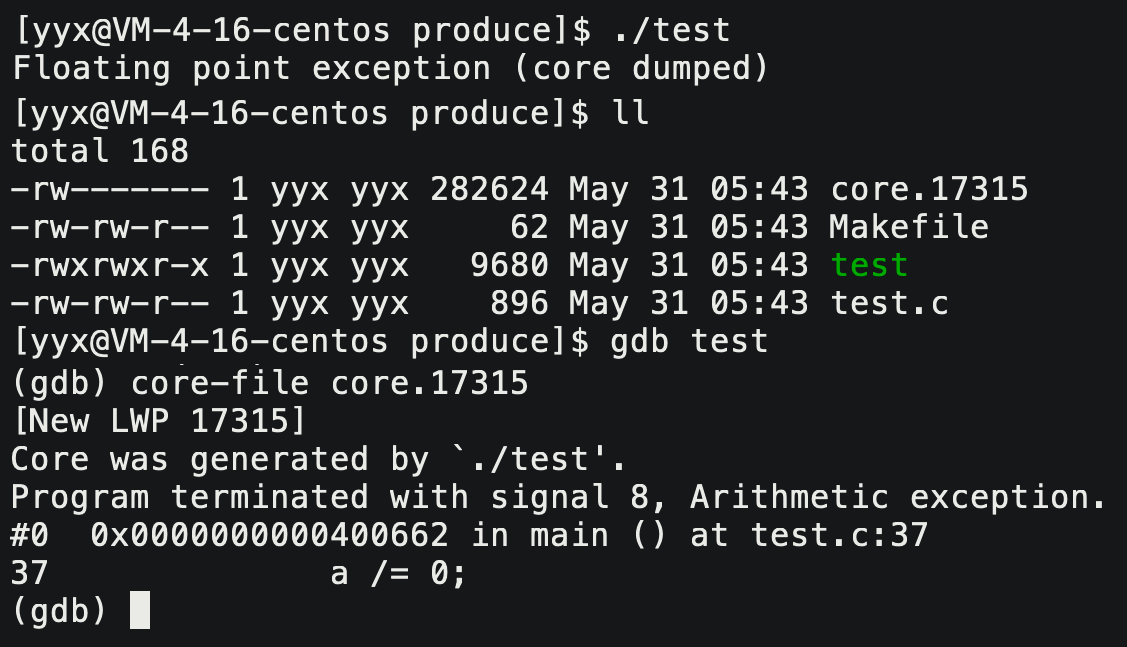This screenshot has width=1127, height=647.
Task: Click the 'core-file core.17315' gdb command
Action: [x=330, y=381]
